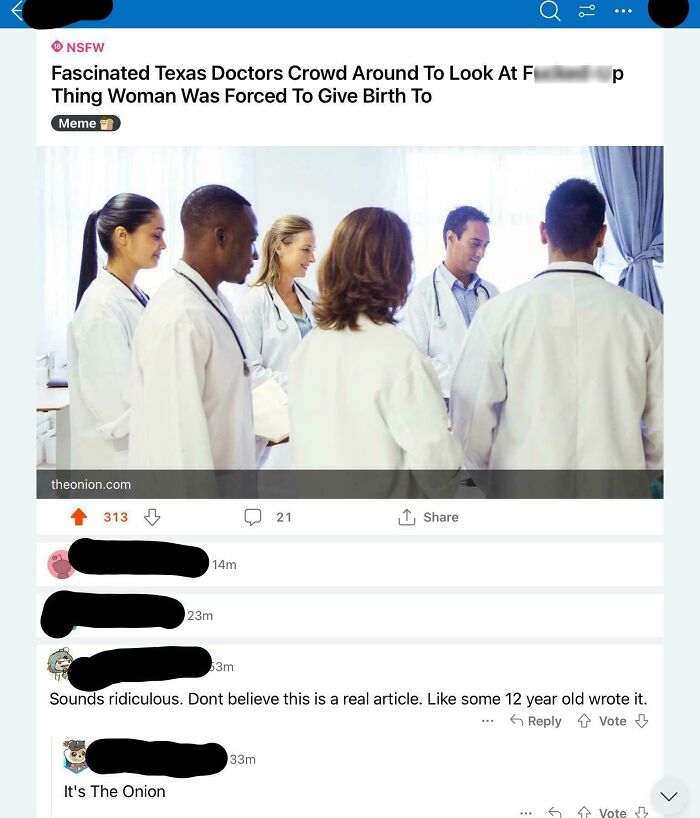Open search with the magnifying glass icon
This screenshot has height=818, width=700.
coord(550,10)
